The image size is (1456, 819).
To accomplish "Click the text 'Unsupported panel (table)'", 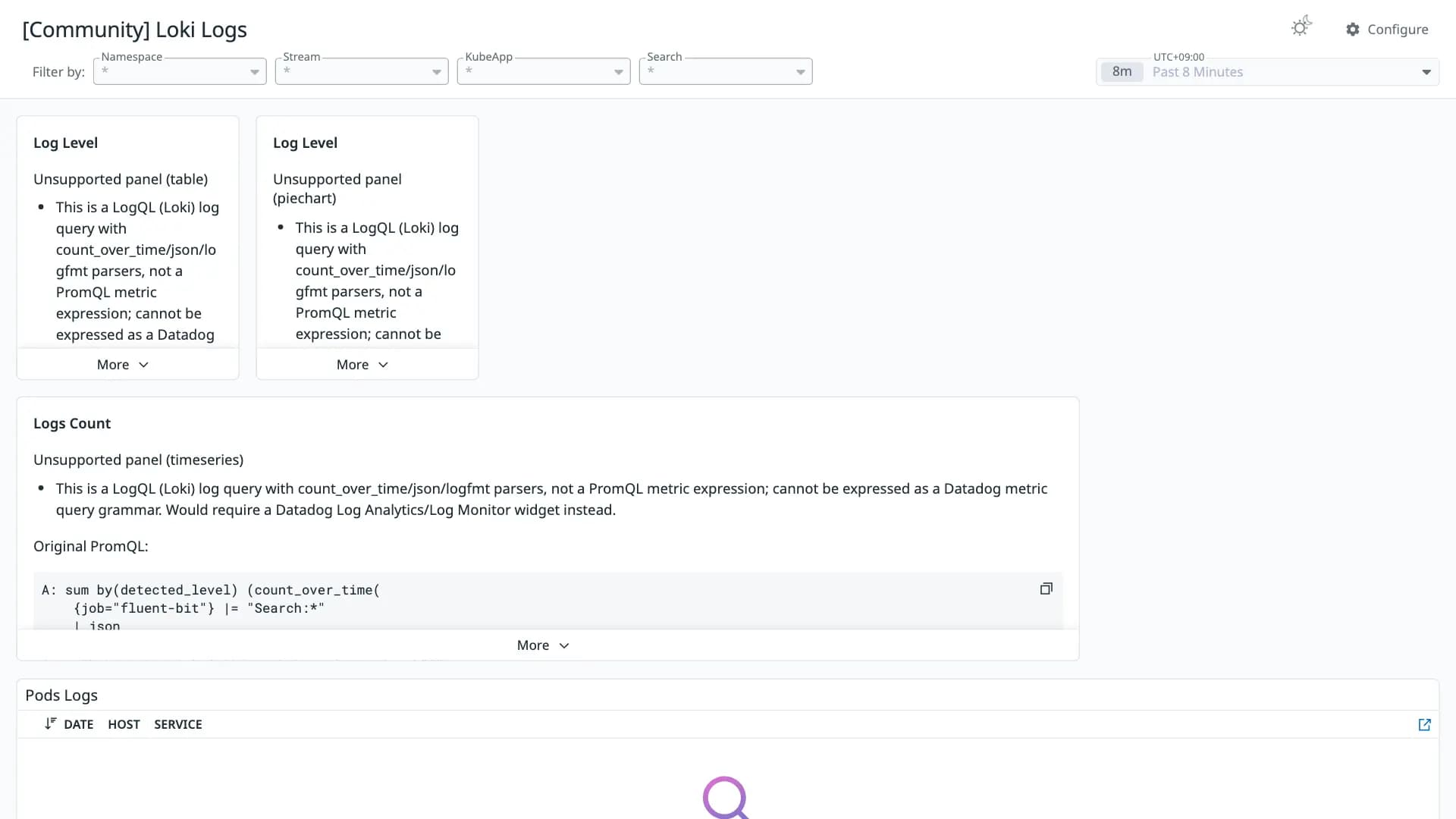I will 121,179.
